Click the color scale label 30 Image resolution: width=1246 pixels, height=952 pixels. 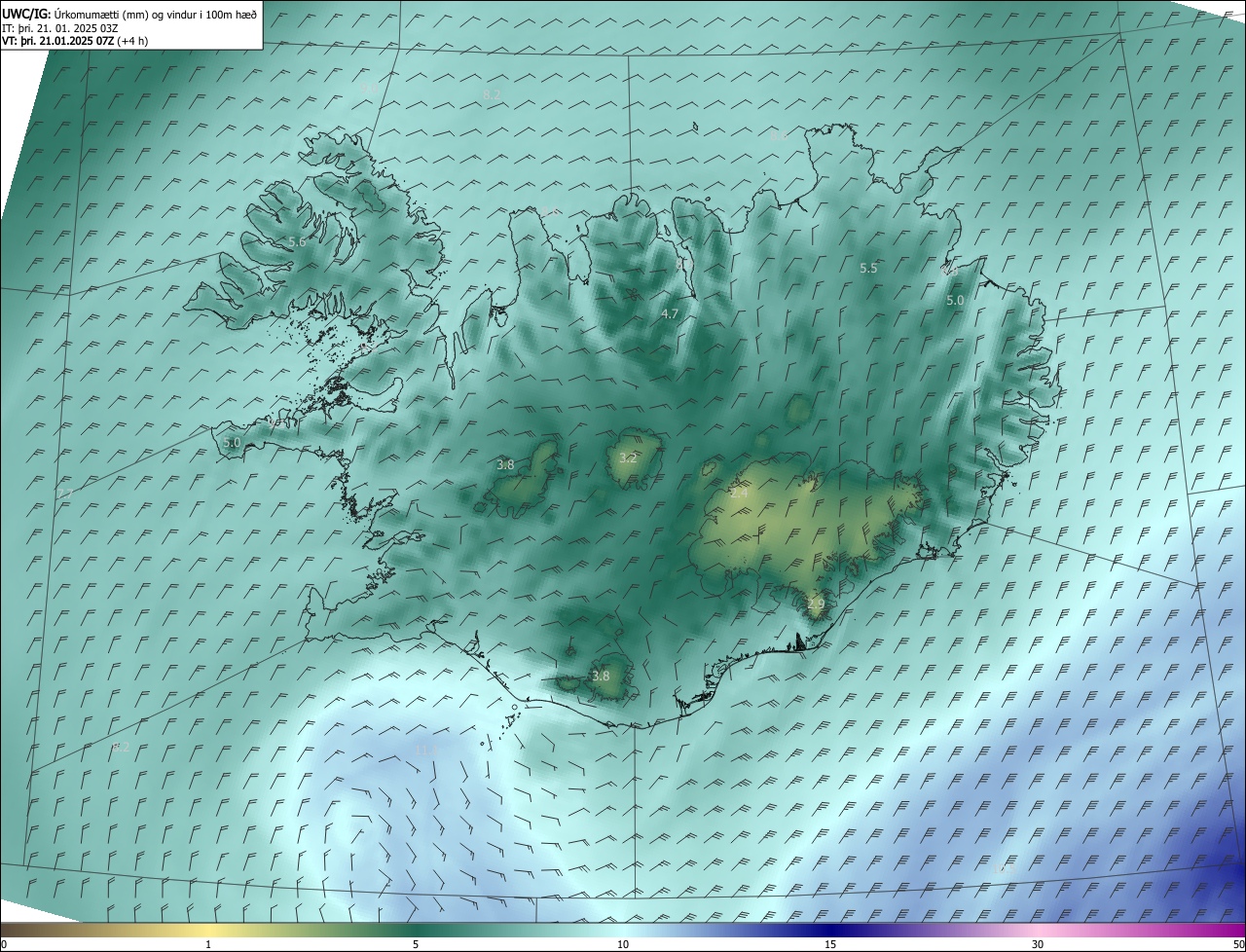1038,944
